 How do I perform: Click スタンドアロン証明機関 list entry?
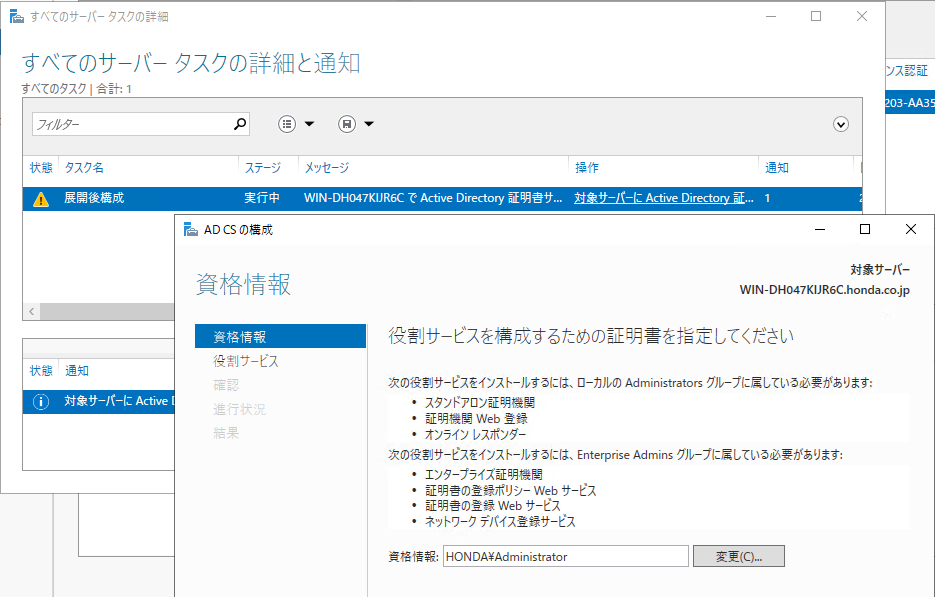[479, 403]
